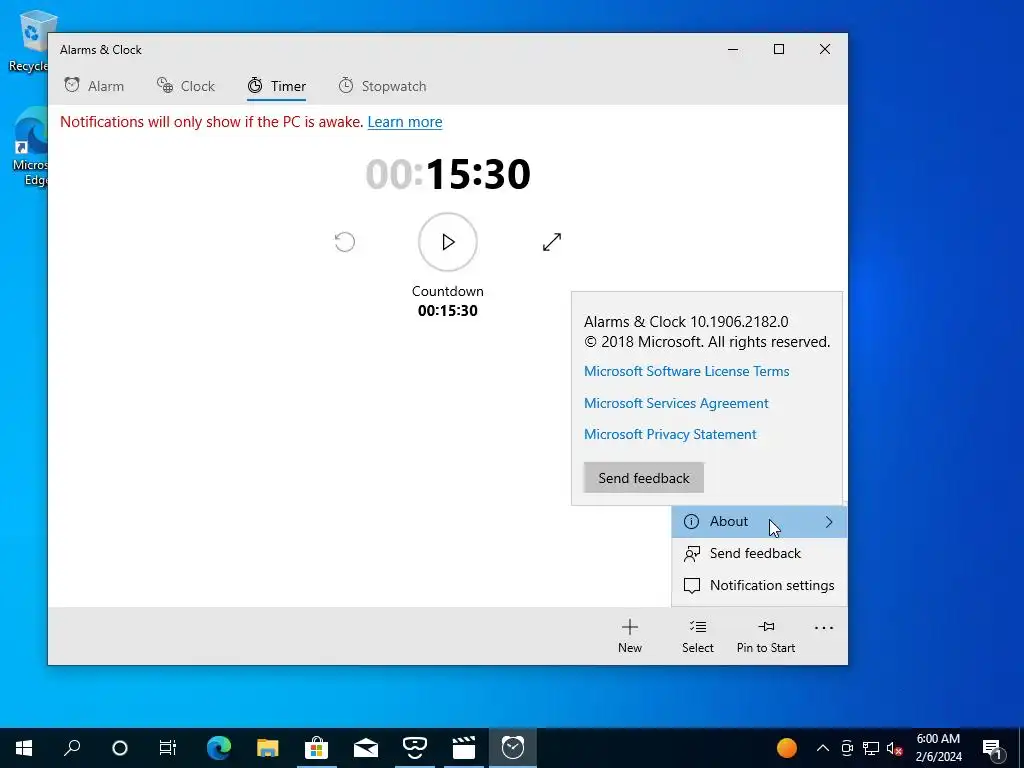Close the Alarms & Clock window

coord(825,50)
